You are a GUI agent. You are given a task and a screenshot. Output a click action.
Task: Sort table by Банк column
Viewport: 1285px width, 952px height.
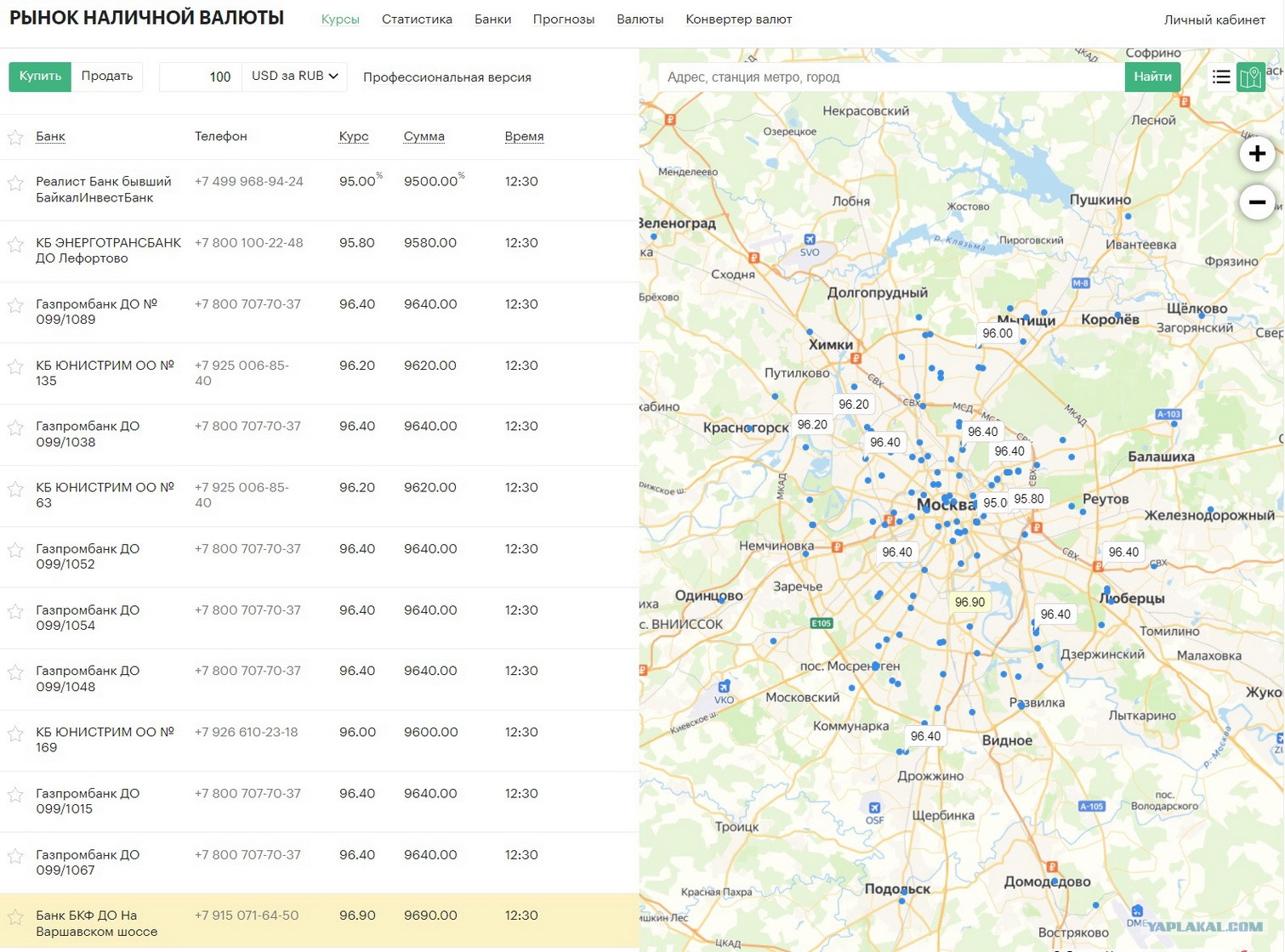[x=50, y=136]
